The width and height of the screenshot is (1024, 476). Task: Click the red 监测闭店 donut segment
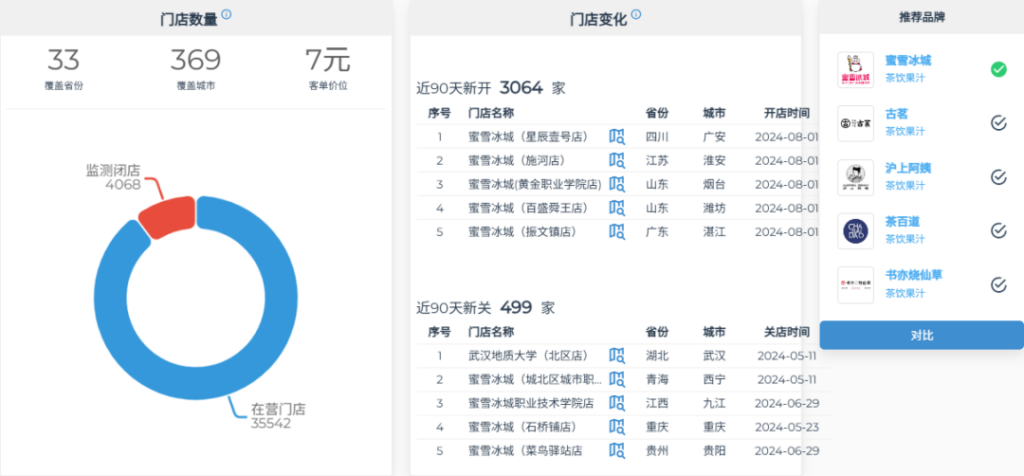click(168, 216)
